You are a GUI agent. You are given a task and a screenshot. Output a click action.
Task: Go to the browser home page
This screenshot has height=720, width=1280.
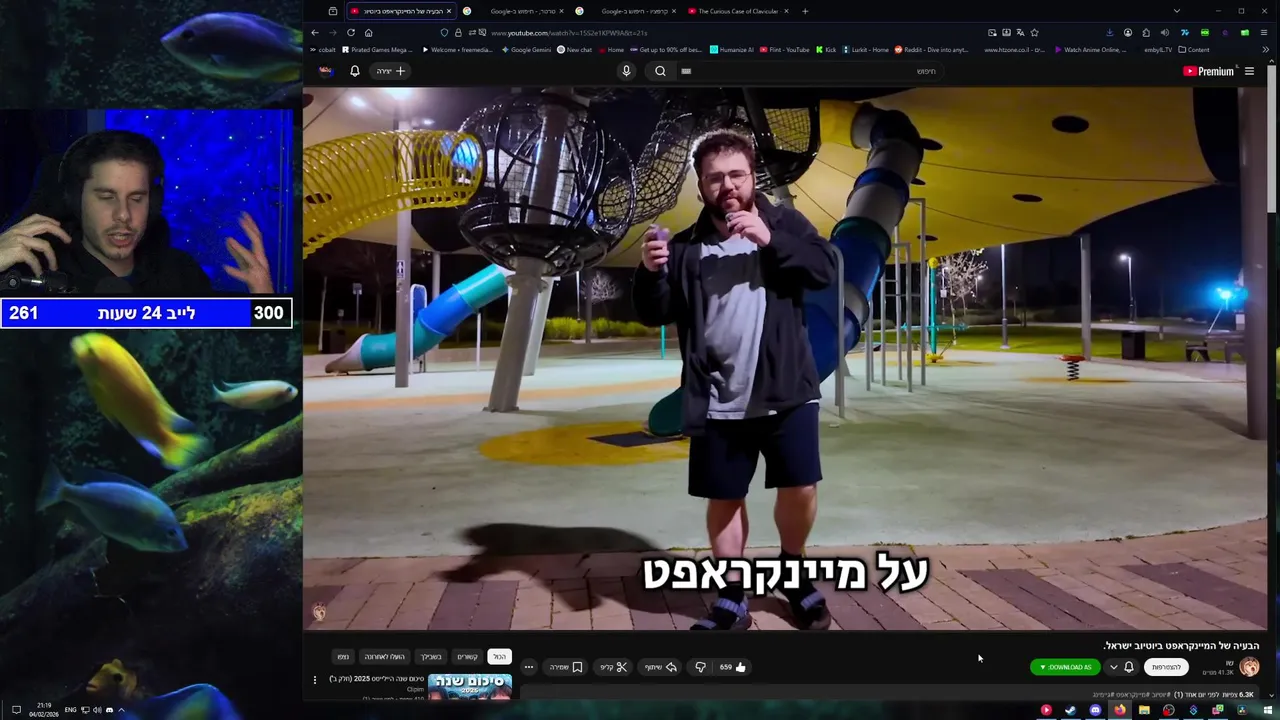[x=369, y=32]
